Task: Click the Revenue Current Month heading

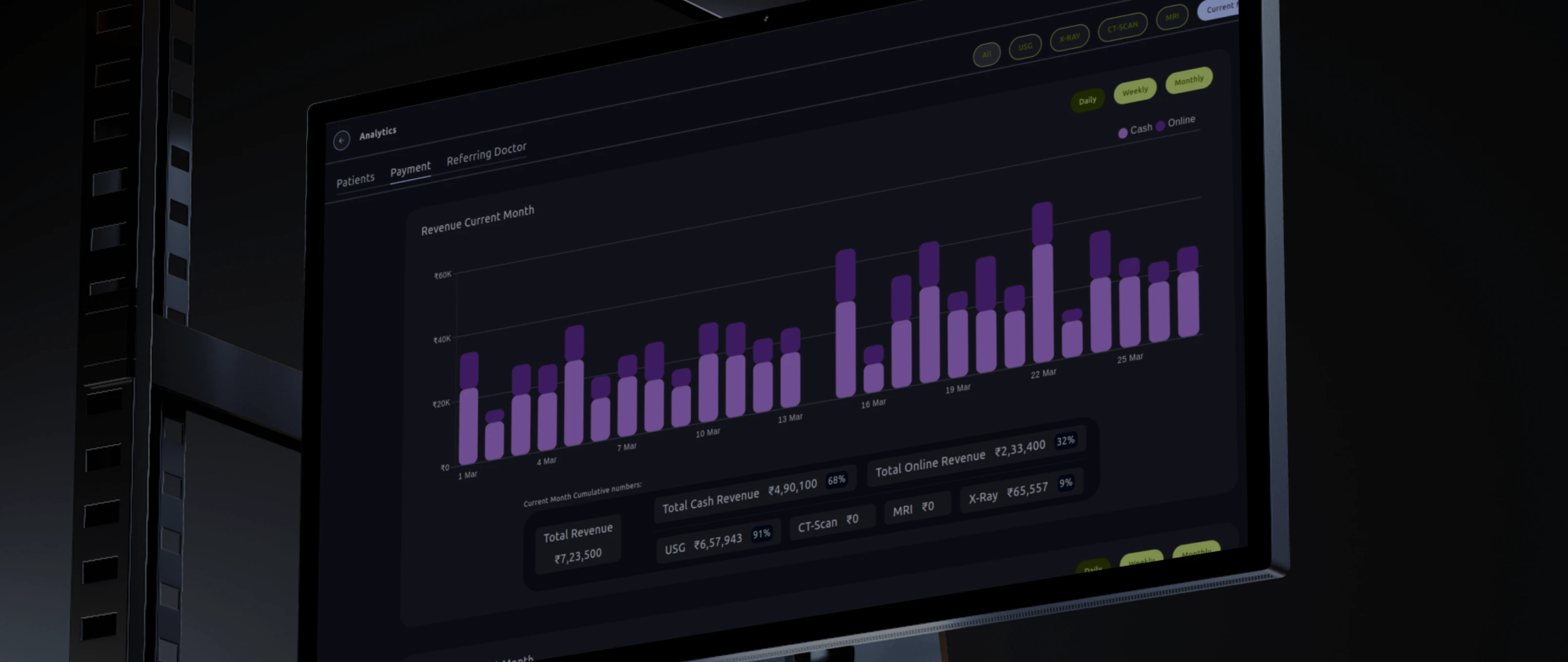Action: click(478, 220)
